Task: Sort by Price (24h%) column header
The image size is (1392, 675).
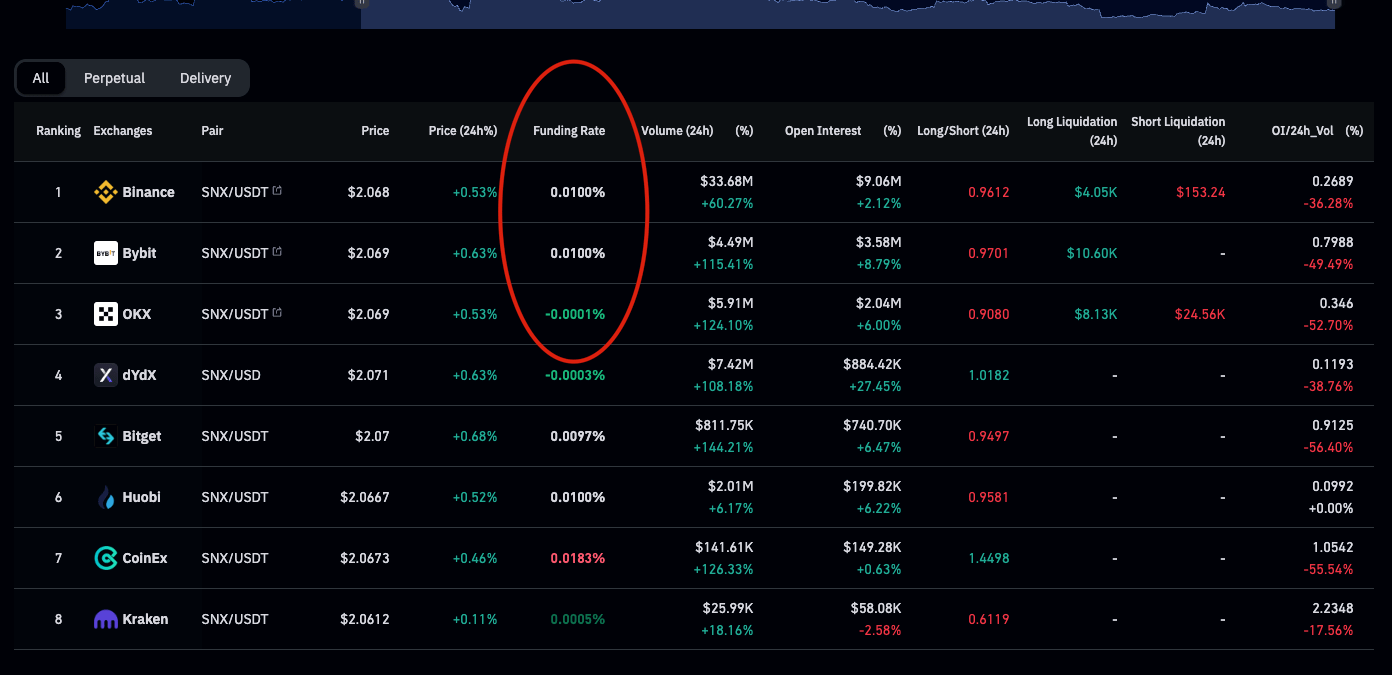Action: coord(463,131)
